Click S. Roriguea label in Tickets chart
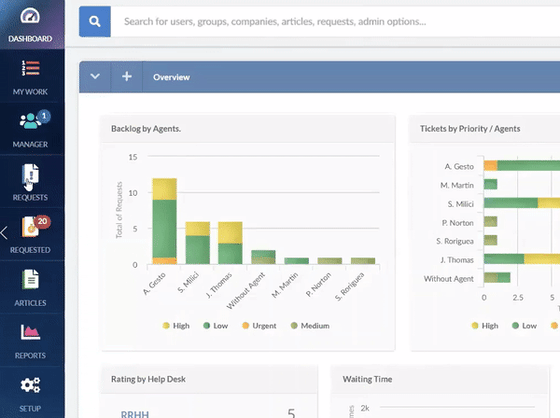Screen dimensions: 560x418 pos(455,242)
